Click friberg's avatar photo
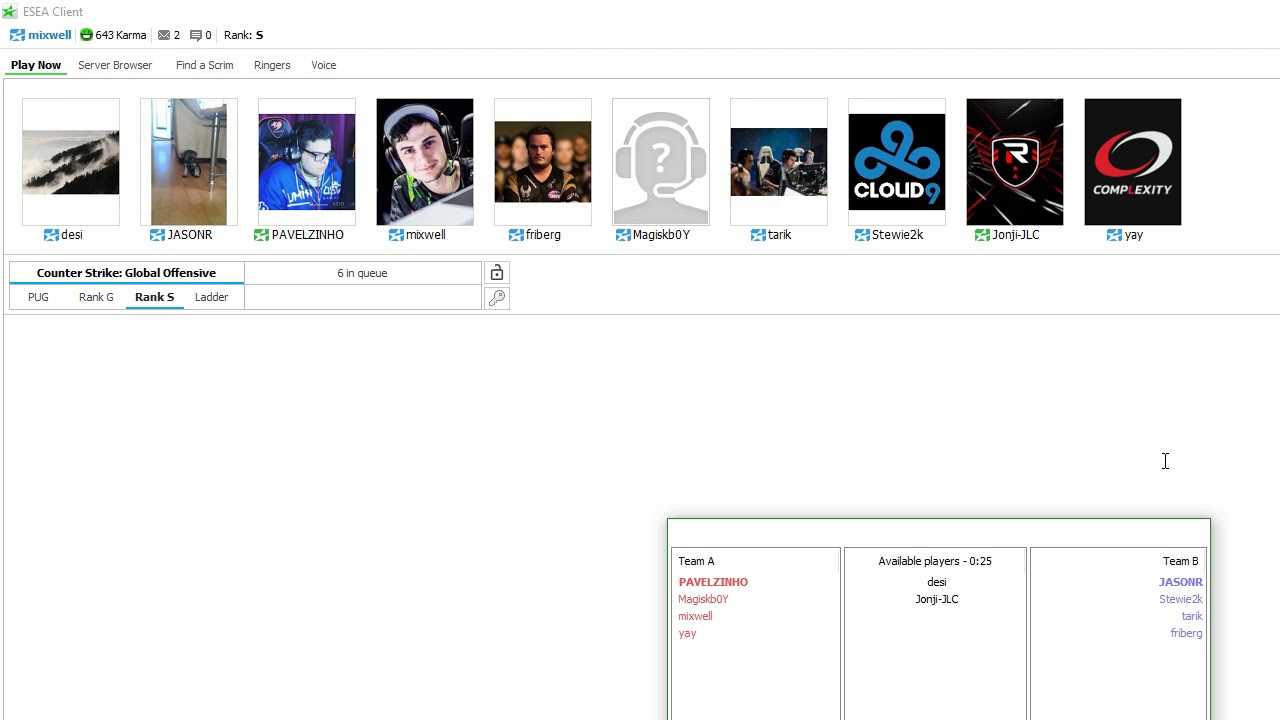The width and height of the screenshot is (1280, 720). coord(543,162)
